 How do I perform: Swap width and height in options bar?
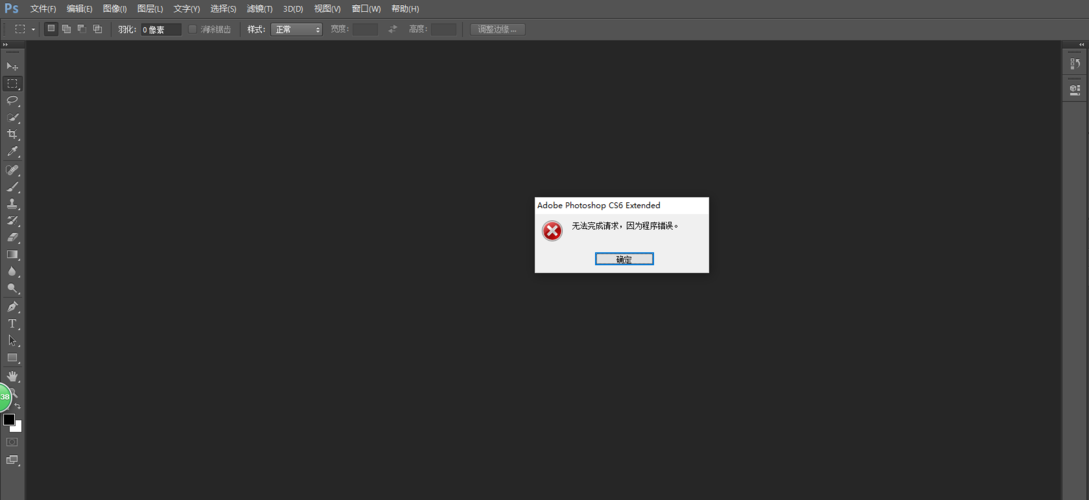click(x=392, y=29)
